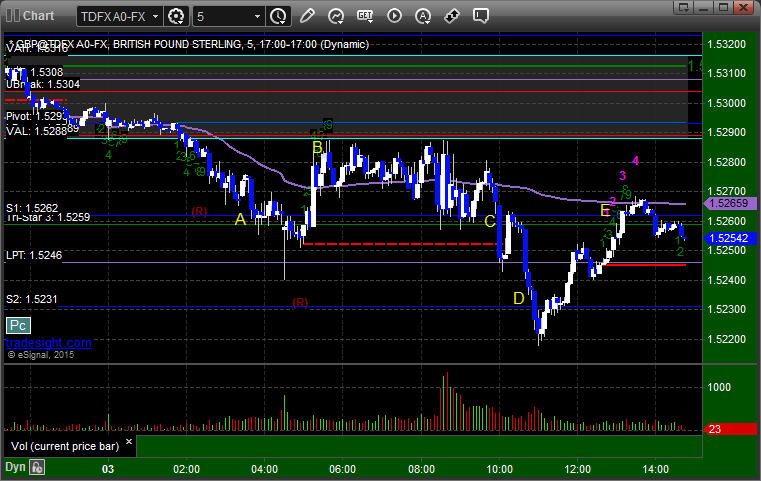Minimize the chart window
761x481 pixels.
(704, 7)
